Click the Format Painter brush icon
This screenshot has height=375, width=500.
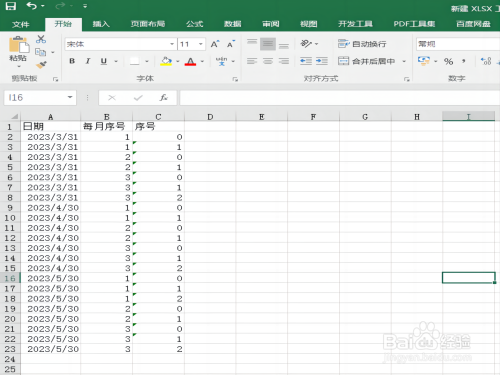41,65
